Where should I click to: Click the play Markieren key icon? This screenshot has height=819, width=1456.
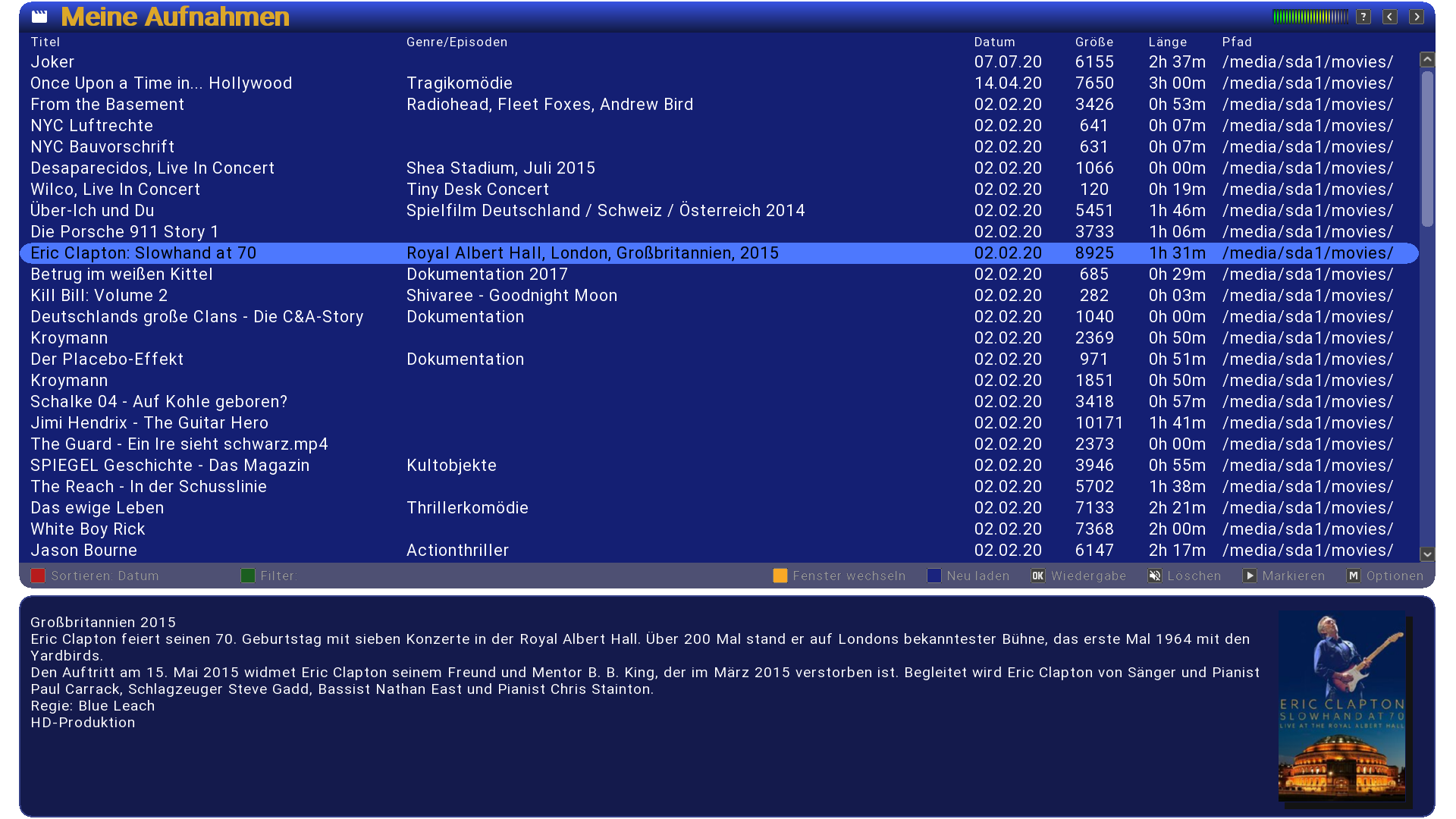coord(1250,576)
